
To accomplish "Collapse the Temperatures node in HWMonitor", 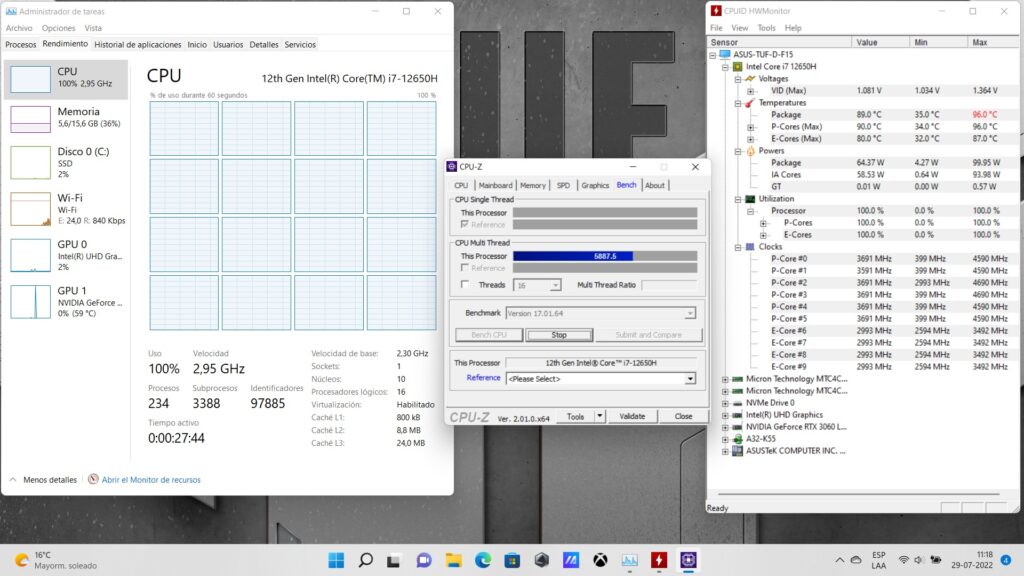I will coord(738,103).
